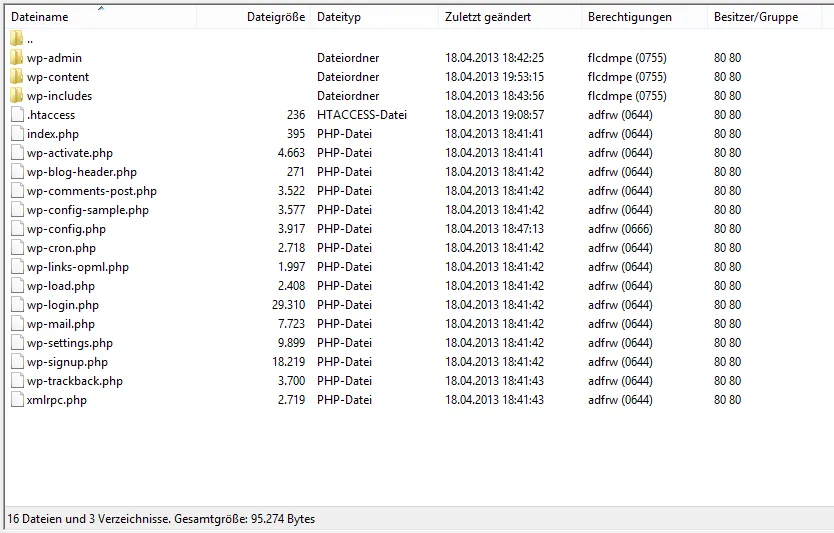This screenshot has width=834, height=533.
Task: Click the Dateiordner type of wp-includes
Action: (348, 96)
